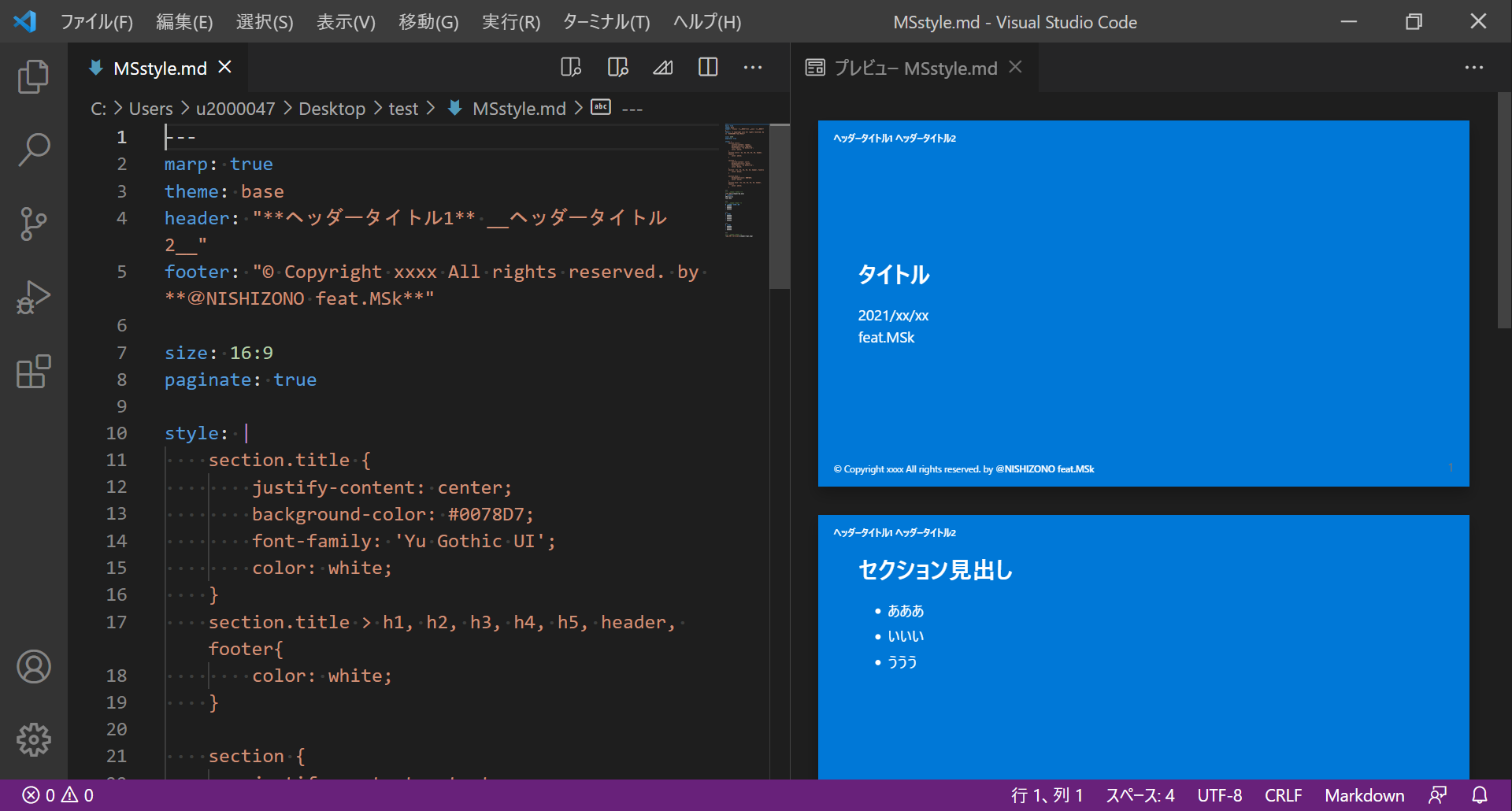Open the errors and warnings indicator in the status bar
The image size is (1512, 811).
click(57, 795)
